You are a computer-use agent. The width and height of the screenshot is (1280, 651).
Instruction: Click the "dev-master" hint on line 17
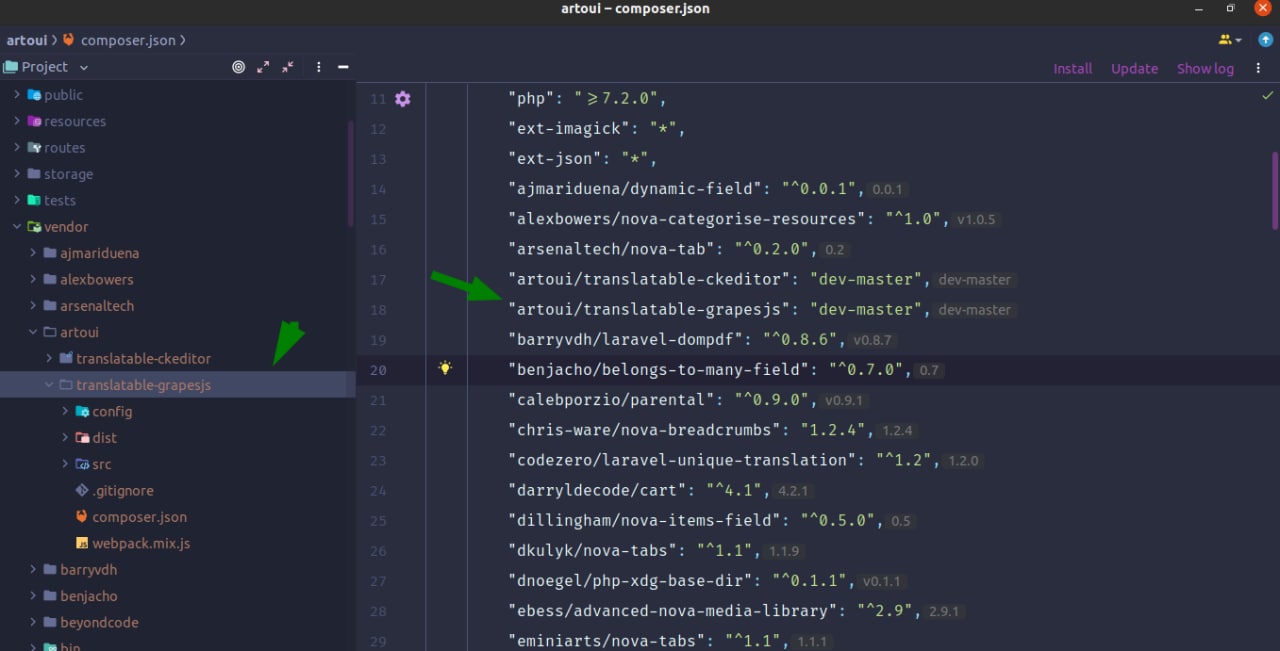tap(975, 280)
